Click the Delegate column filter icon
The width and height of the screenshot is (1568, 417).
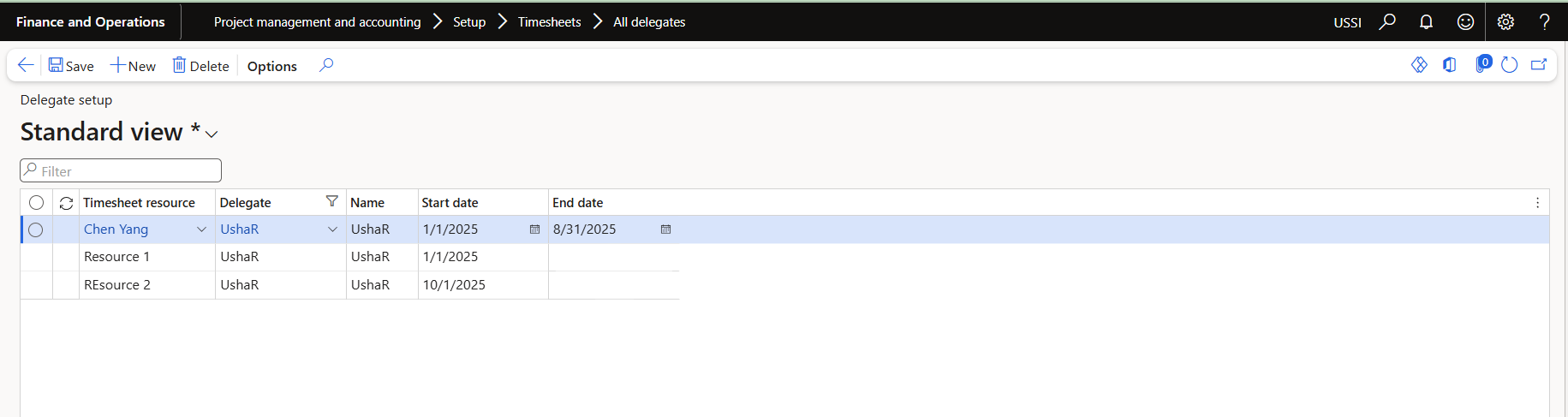[332, 201]
